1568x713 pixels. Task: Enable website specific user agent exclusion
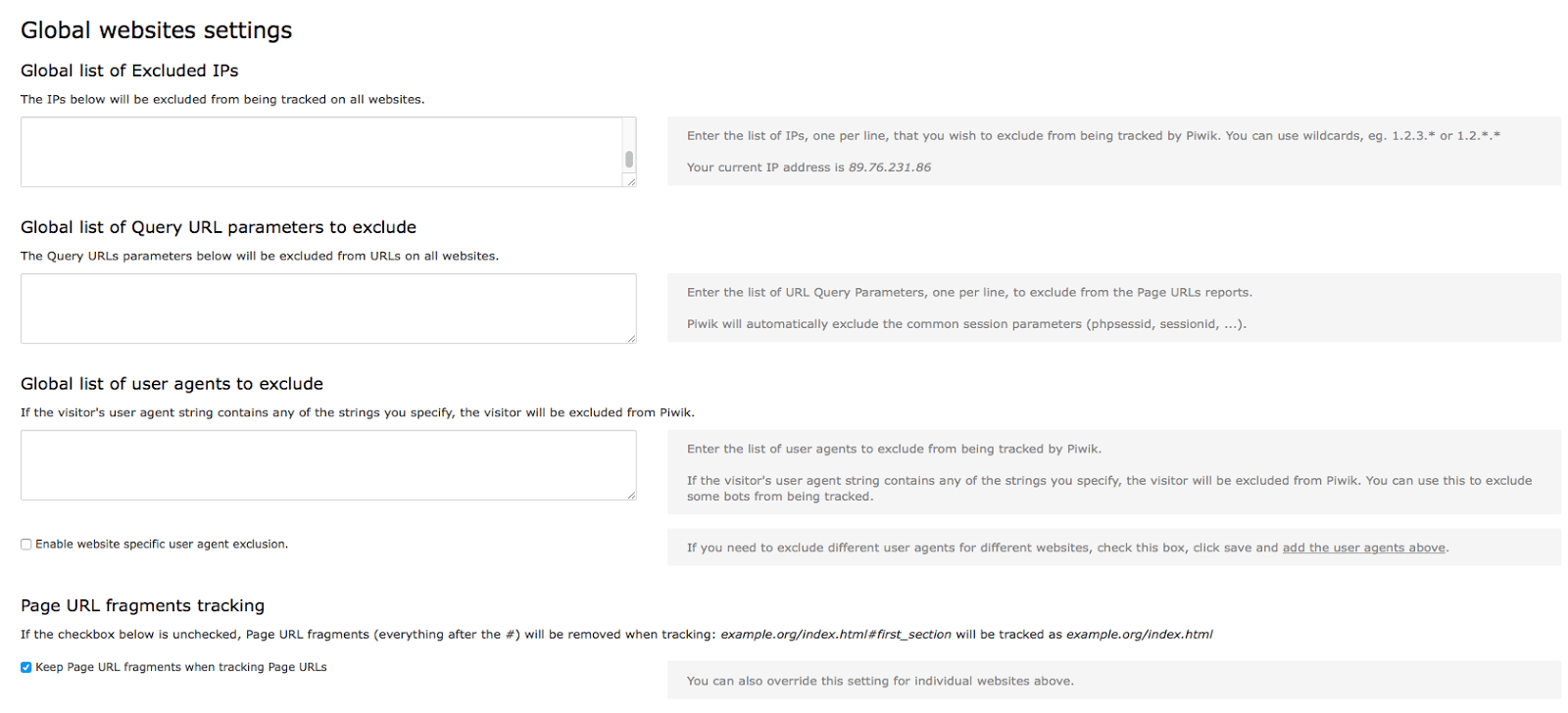click(25, 544)
